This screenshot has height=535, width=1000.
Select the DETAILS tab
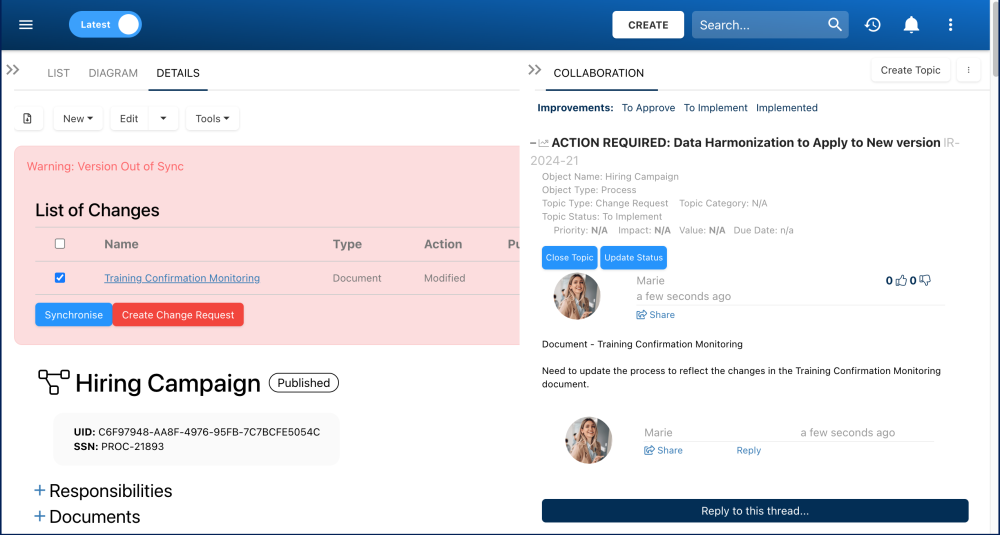[178, 73]
